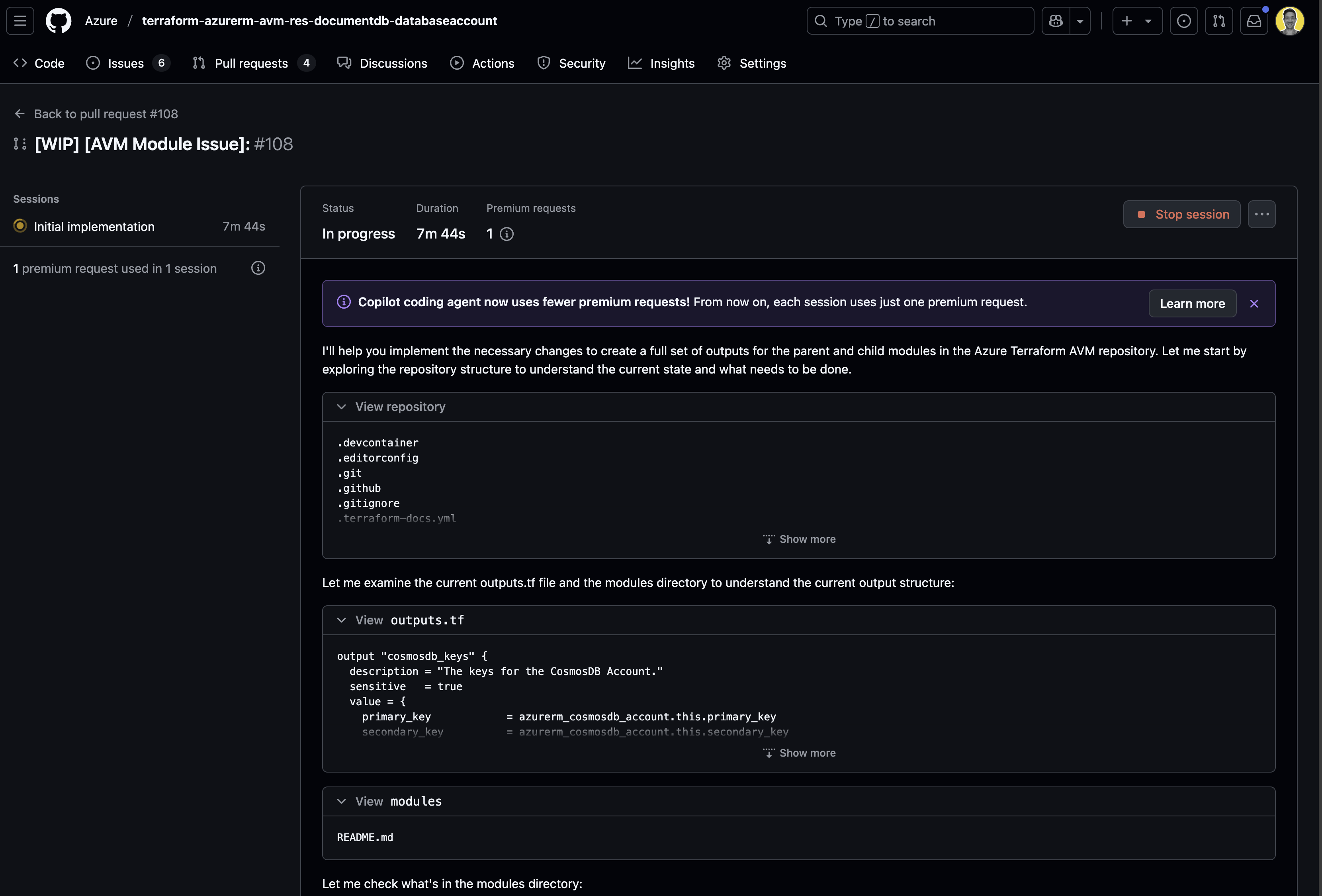Open Copilot from the header icon
This screenshot has height=896, width=1322.
[1055, 20]
